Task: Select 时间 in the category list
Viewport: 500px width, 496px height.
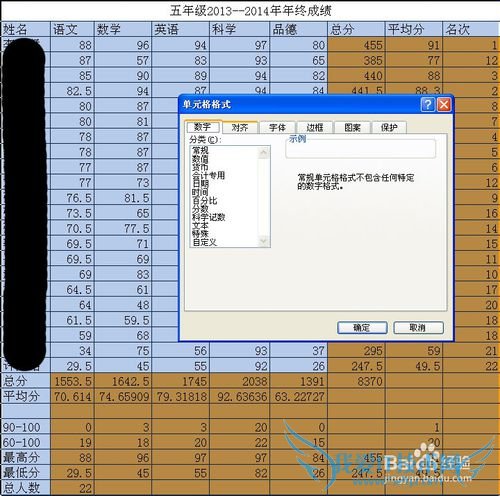Action: pos(200,192)
